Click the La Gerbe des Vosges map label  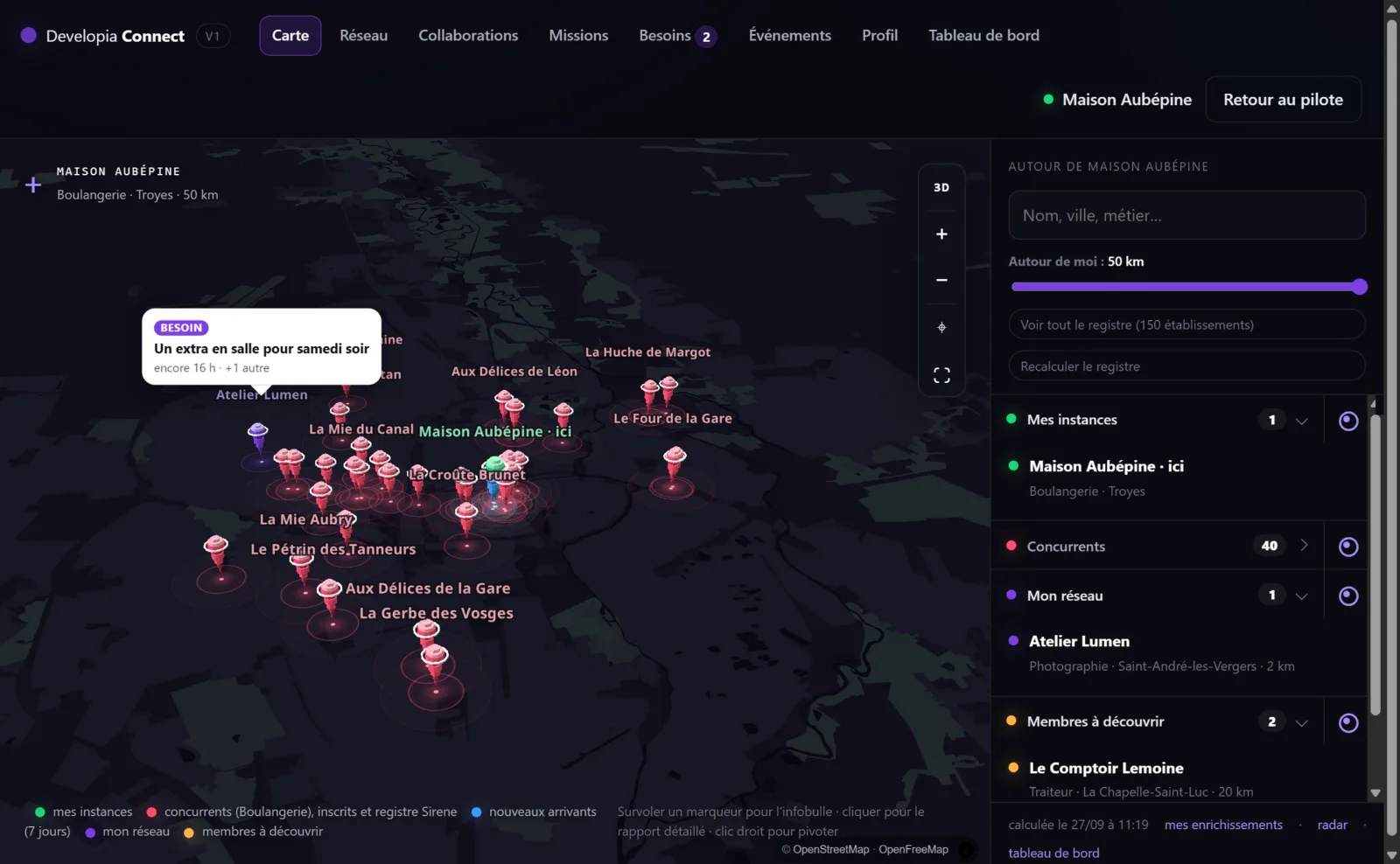[436, 613]
